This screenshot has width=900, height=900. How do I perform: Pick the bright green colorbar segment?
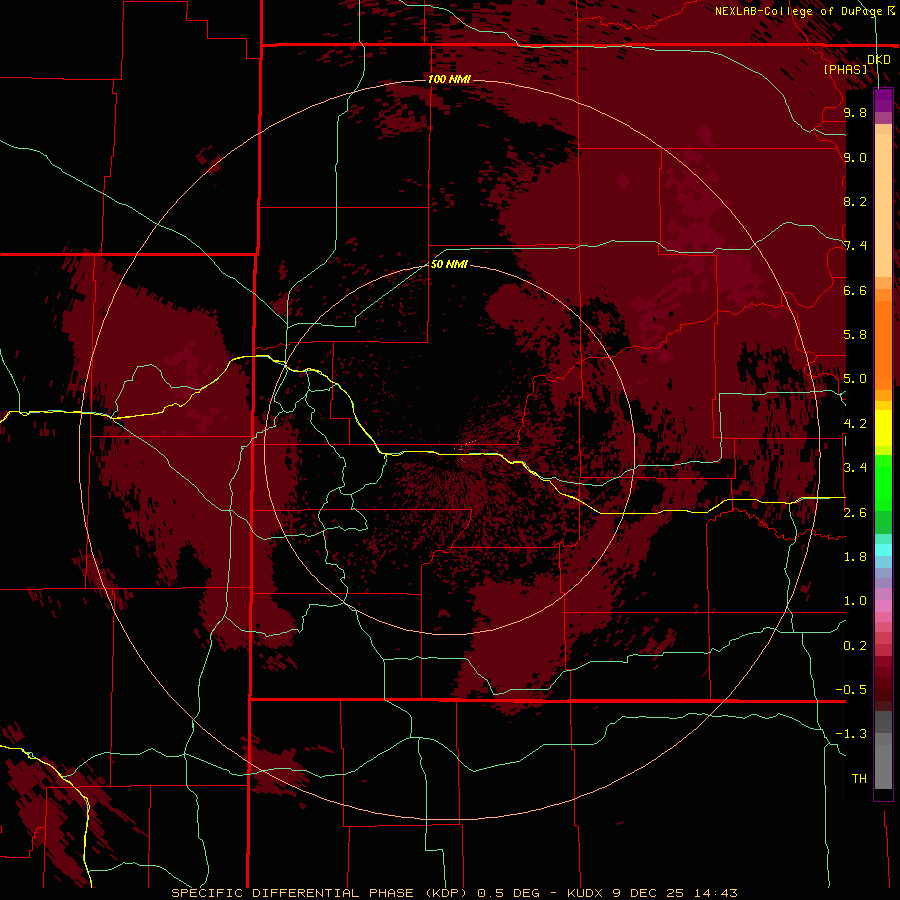tap(883, 482)
